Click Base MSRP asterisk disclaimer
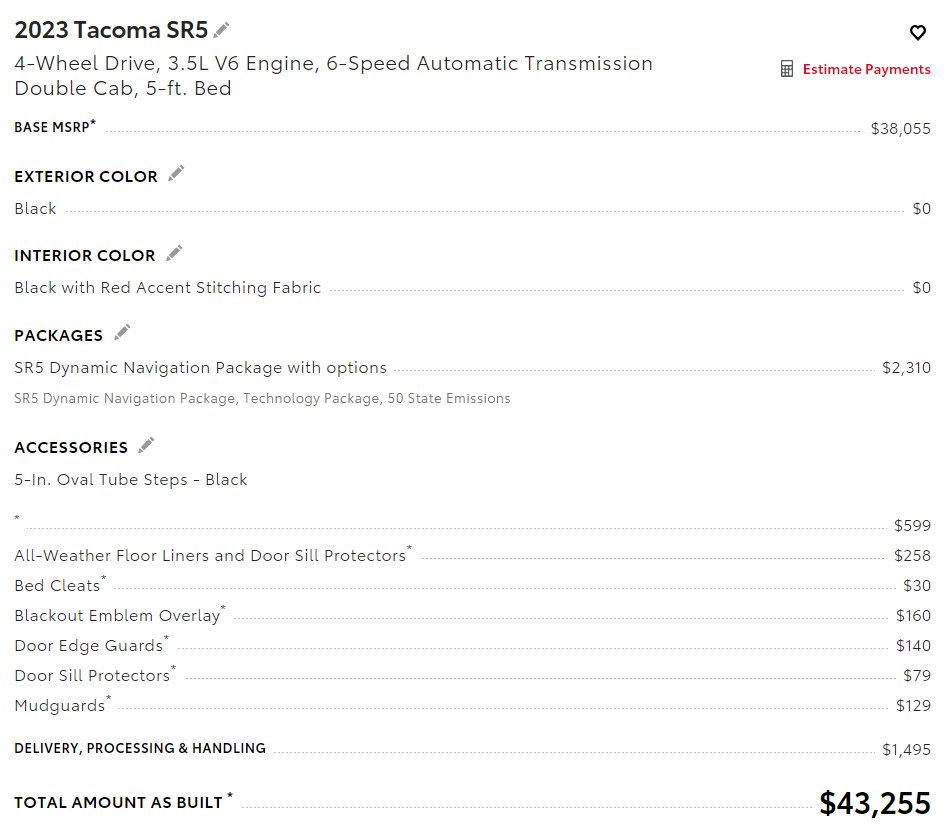This screenshot has width=948, height=833. (x=93, y=122)
